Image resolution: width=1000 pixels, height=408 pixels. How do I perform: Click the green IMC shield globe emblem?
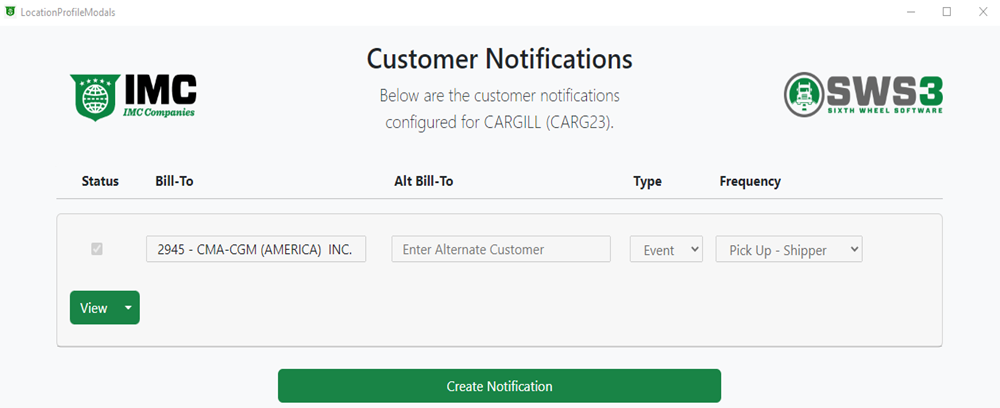click(95, 98)
